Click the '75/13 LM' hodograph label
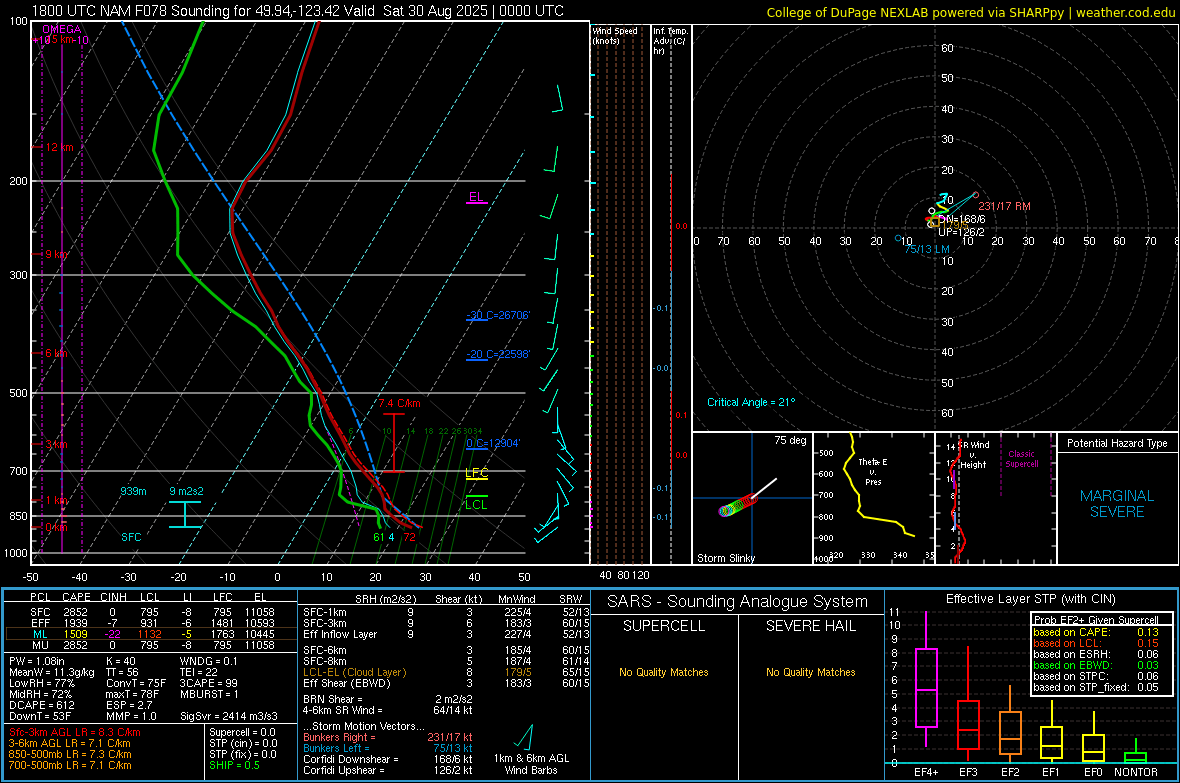This screenshot has width=1180, height=783. [x=926, y=248]
